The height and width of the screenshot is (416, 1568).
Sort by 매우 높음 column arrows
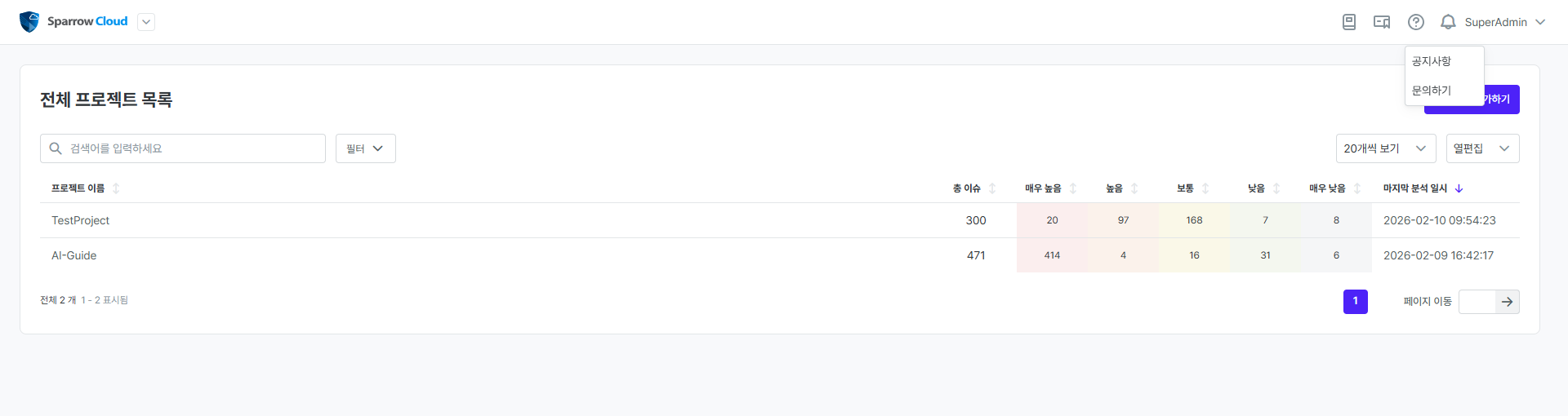coord(1073,188)
